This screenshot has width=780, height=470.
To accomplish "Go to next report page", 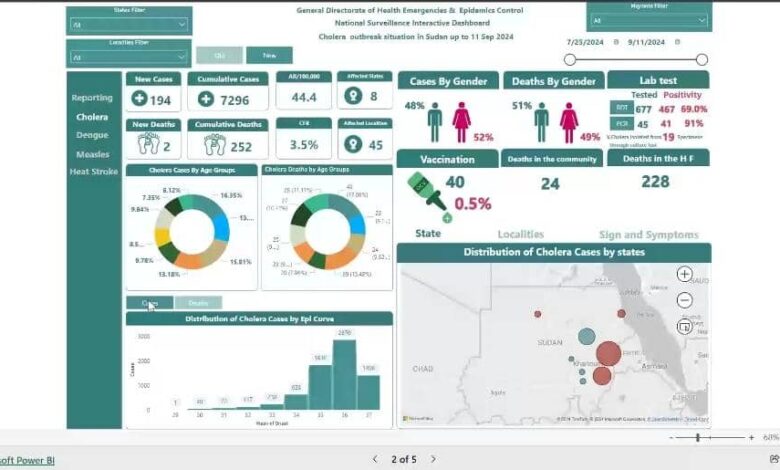I will pos(433,459).
